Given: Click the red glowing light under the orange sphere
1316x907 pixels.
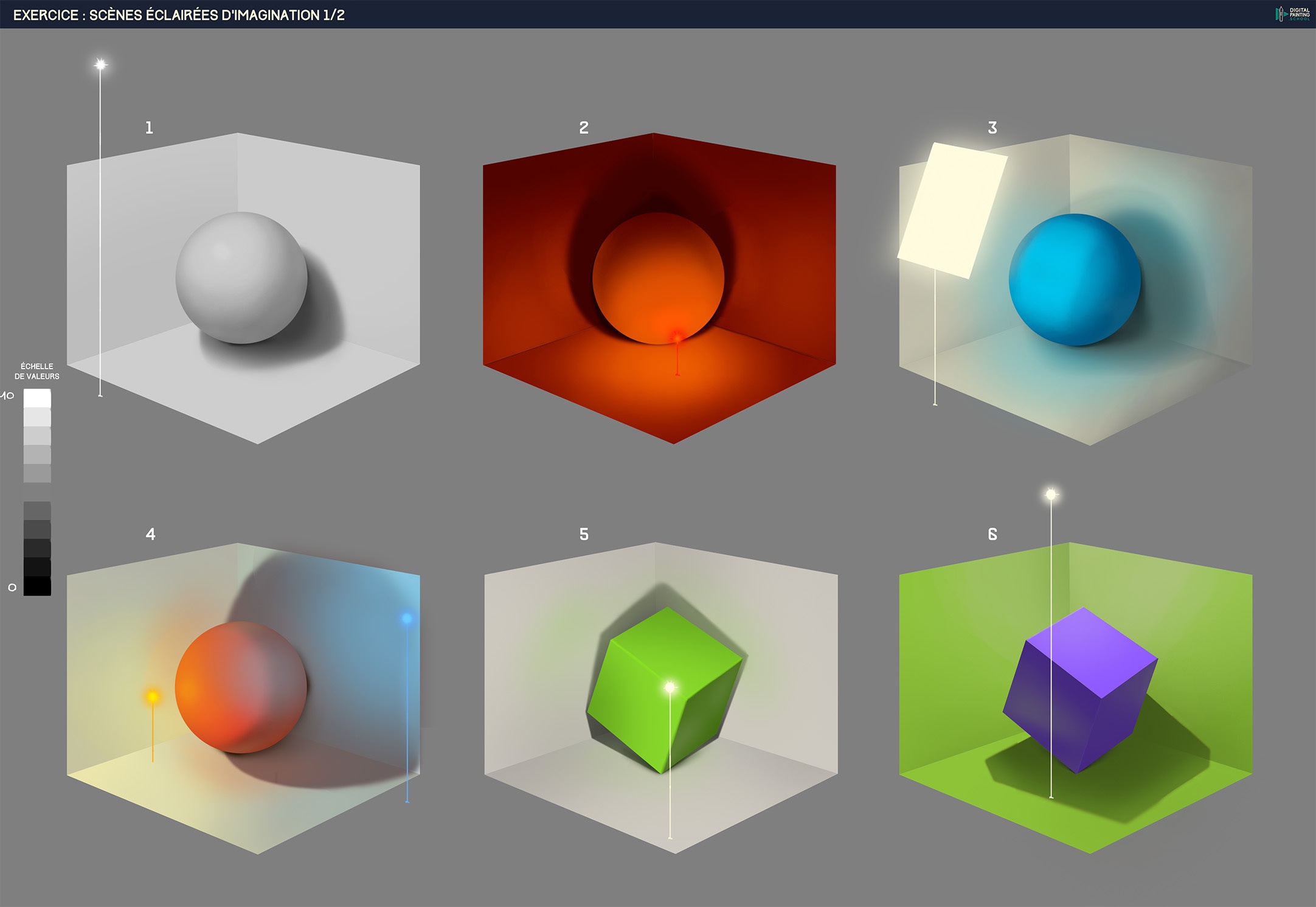Looking at the screenshot, I should (x=677, y=338).
